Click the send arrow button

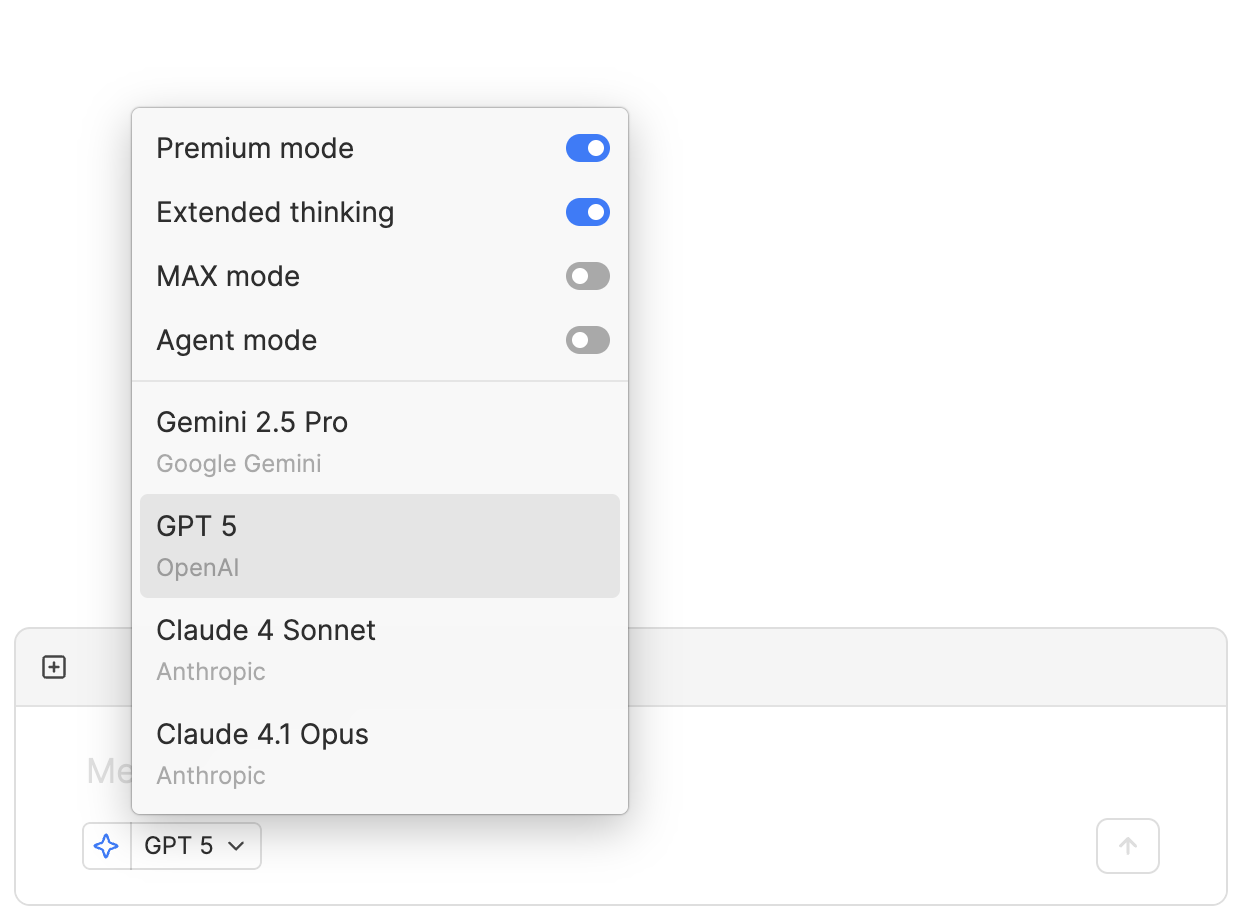(x=1128, y=846)
